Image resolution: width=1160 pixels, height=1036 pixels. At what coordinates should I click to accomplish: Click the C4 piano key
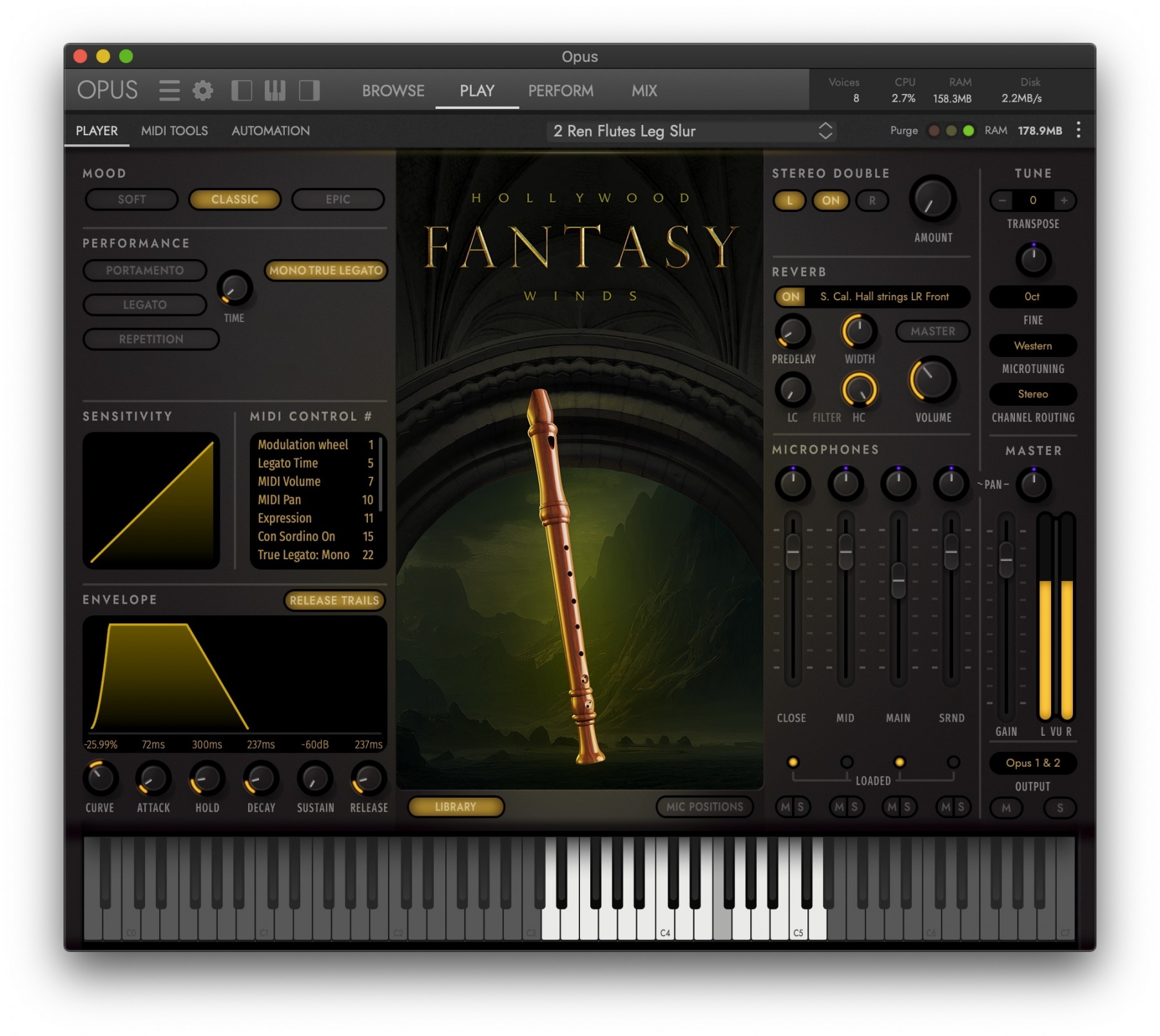tap(665, 921)
